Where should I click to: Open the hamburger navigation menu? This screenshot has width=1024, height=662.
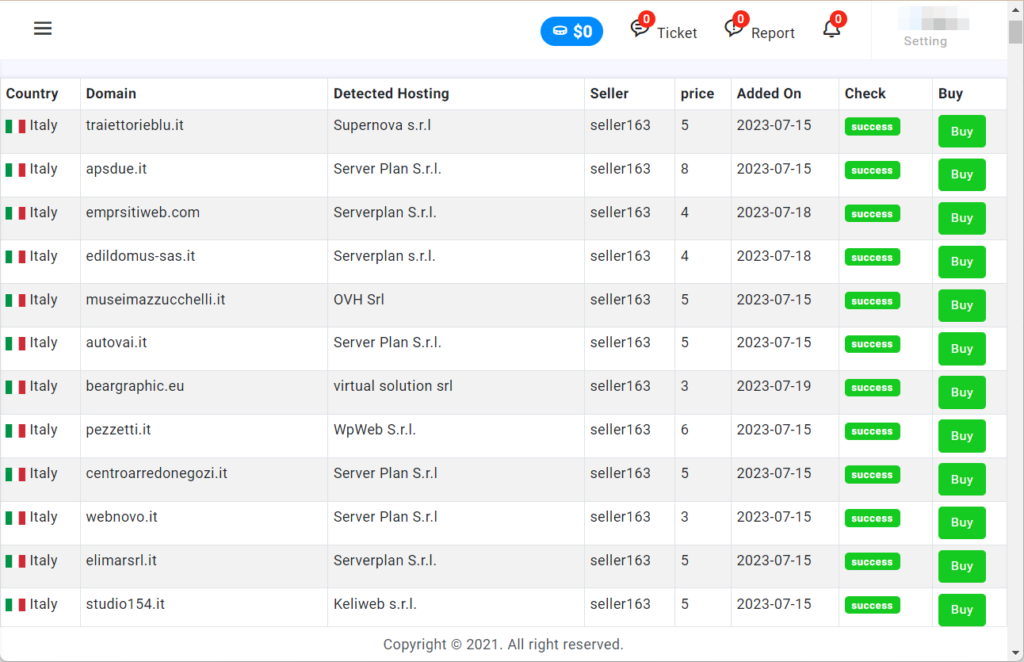point(42,28)
